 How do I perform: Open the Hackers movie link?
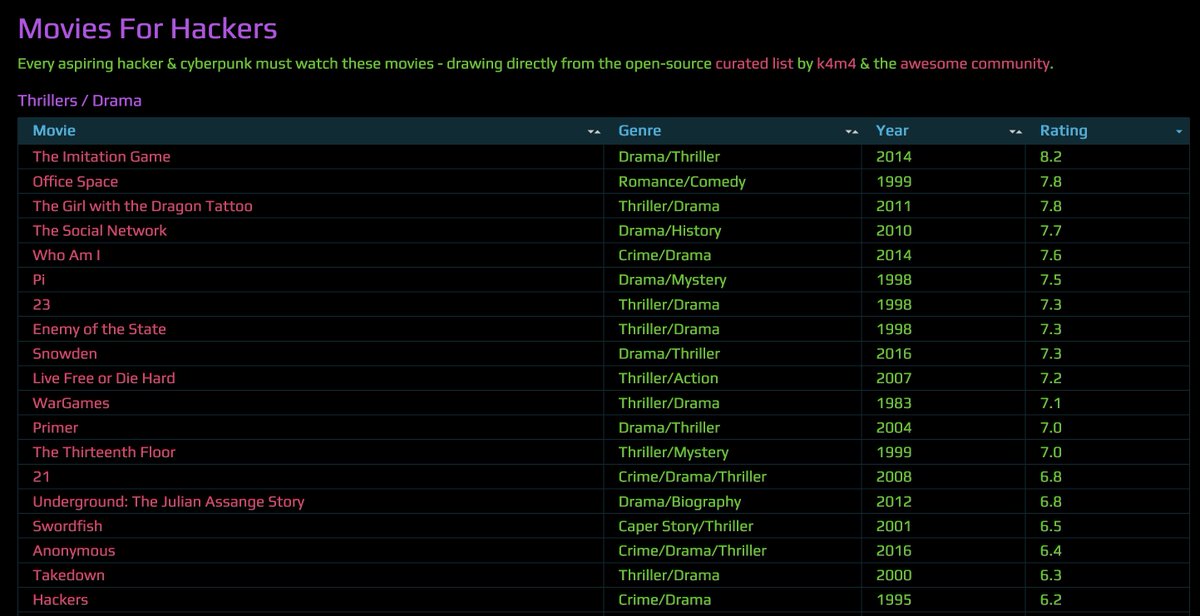click(60, 600)
